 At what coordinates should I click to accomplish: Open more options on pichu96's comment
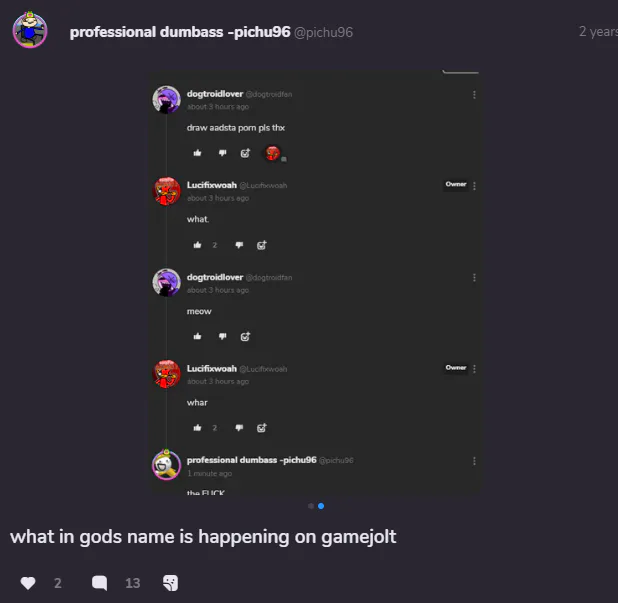474,461
